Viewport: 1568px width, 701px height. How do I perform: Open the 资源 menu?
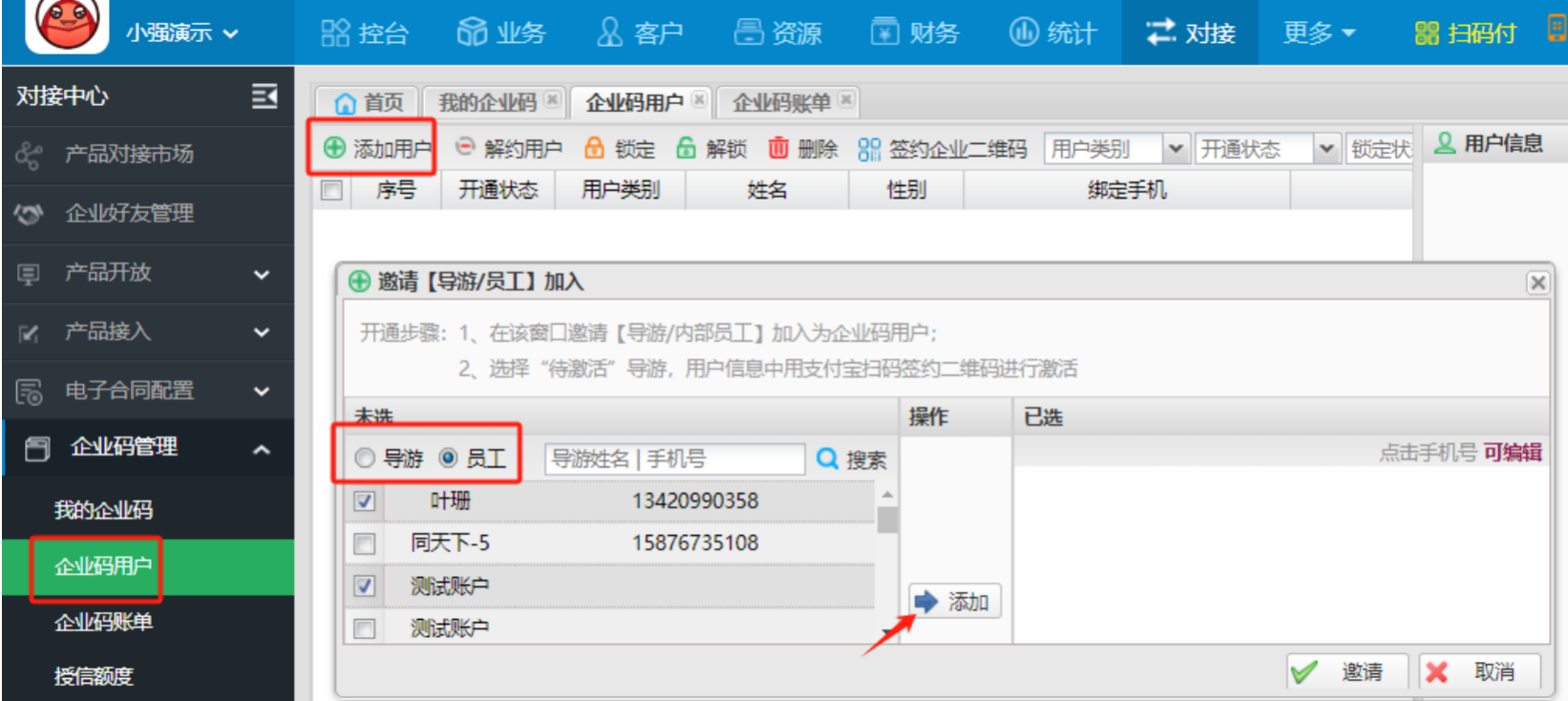(x=777, y=33)
